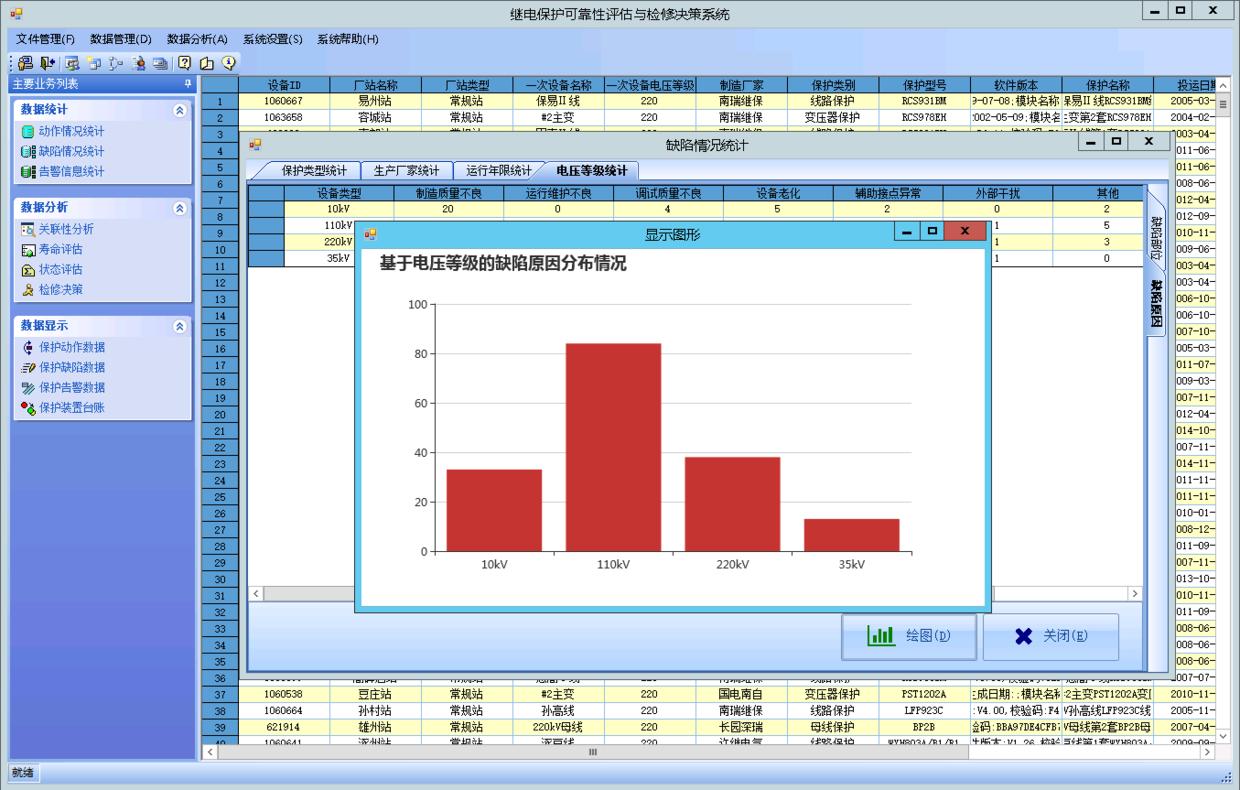Screen dimensions: 1240x790
Task: Click the user login toolbar icon
Action: tap(25, 63)
